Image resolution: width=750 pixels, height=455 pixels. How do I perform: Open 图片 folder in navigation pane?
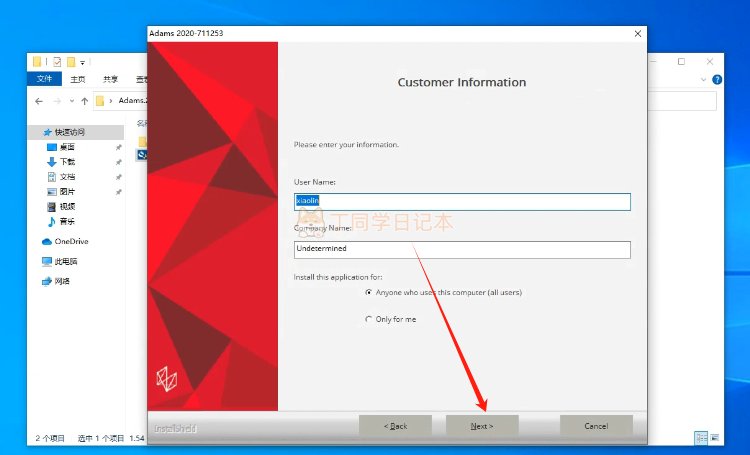pyautogui.click(x=67, y=191)
